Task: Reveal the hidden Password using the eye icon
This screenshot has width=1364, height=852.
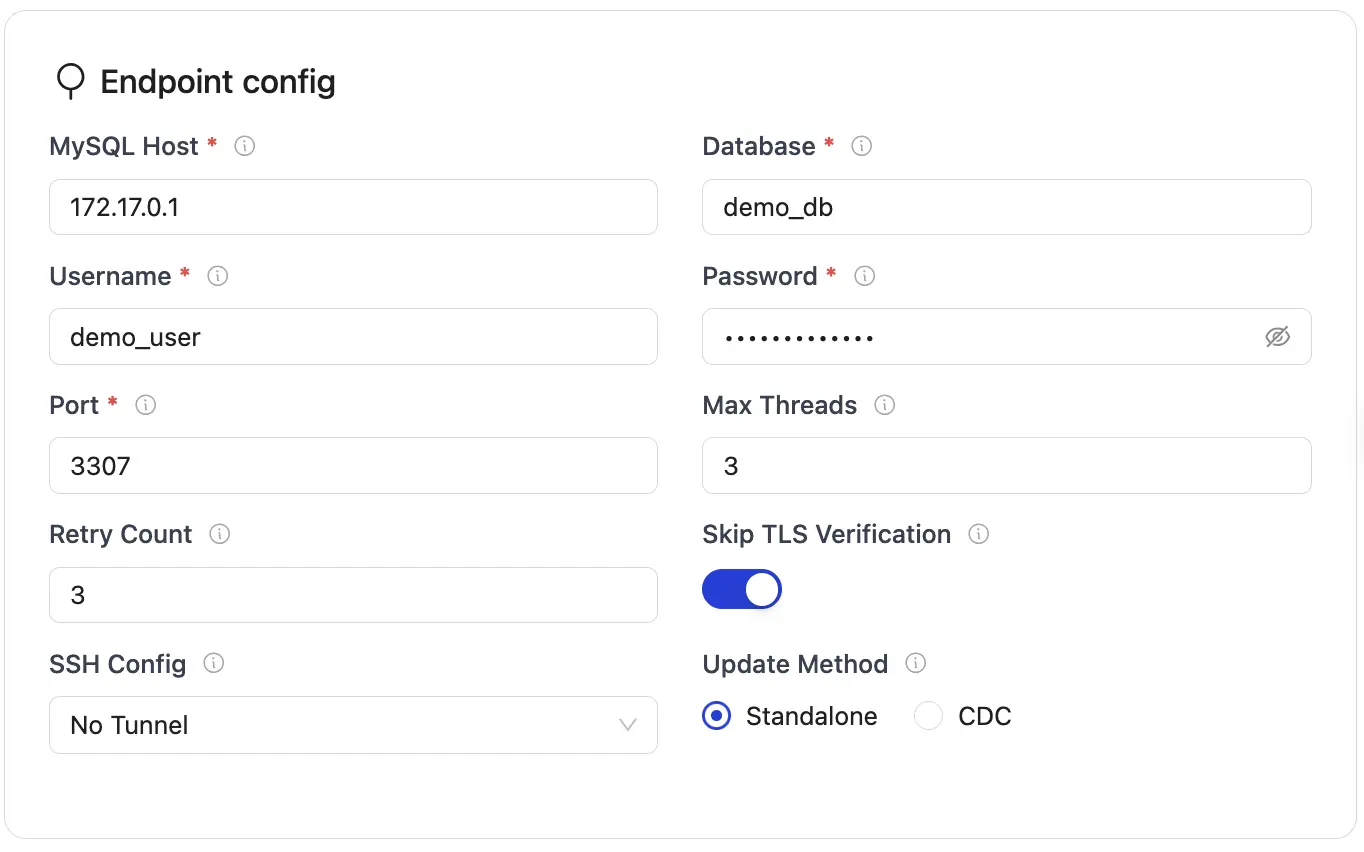Action: coord(1277,337)
